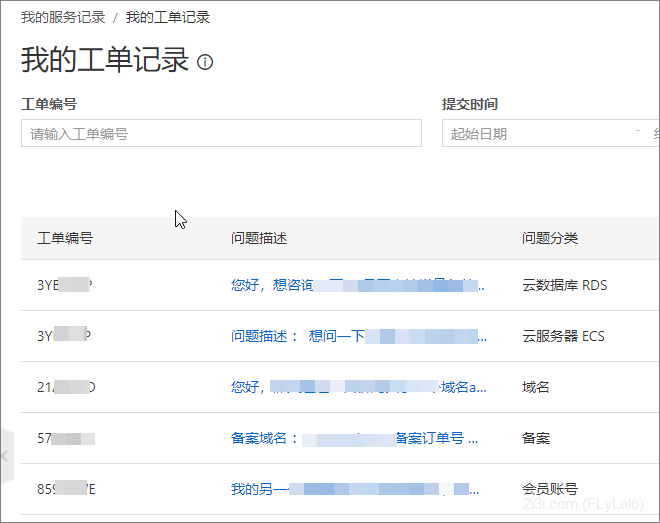The width and height of the screenshot is (660, 523).
Task: Open the info icon beside 我的工单记录 title
Action: [x=205, y=62]
